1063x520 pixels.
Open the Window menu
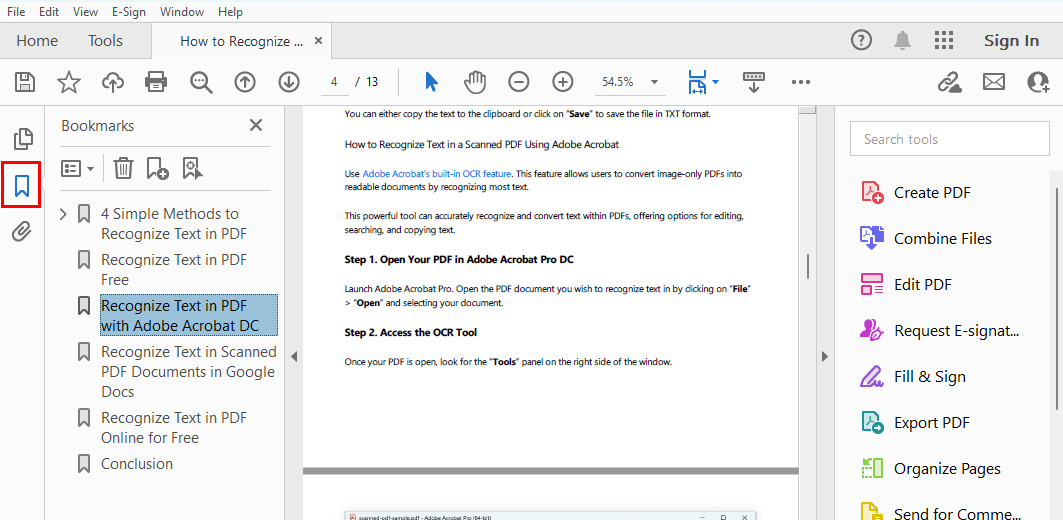pos(182,12)
